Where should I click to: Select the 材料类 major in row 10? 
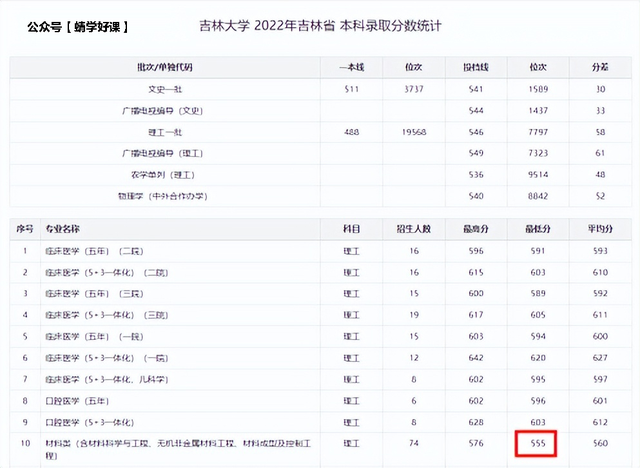click(178, 449)
